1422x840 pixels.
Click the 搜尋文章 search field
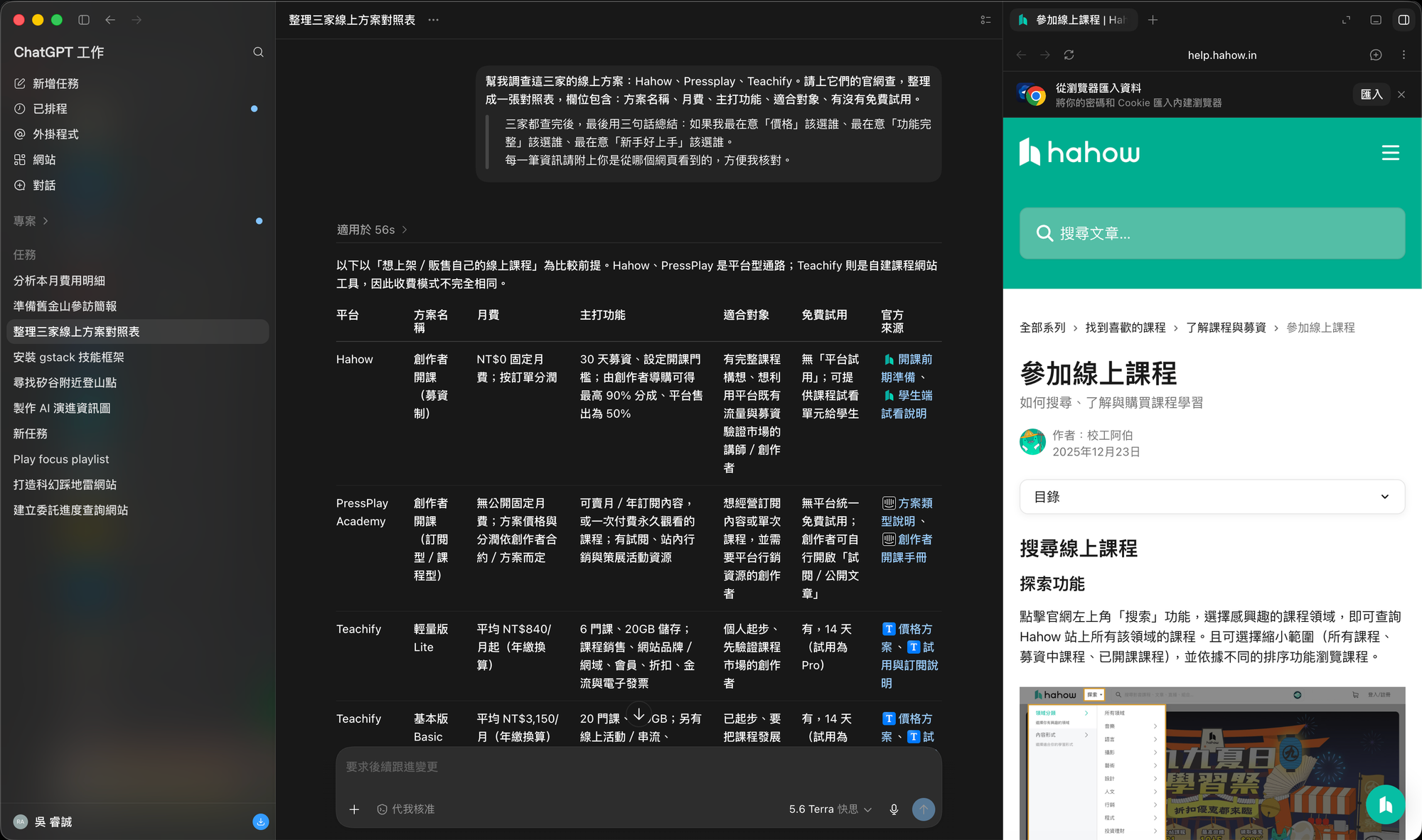click(x=1212, y=233)
